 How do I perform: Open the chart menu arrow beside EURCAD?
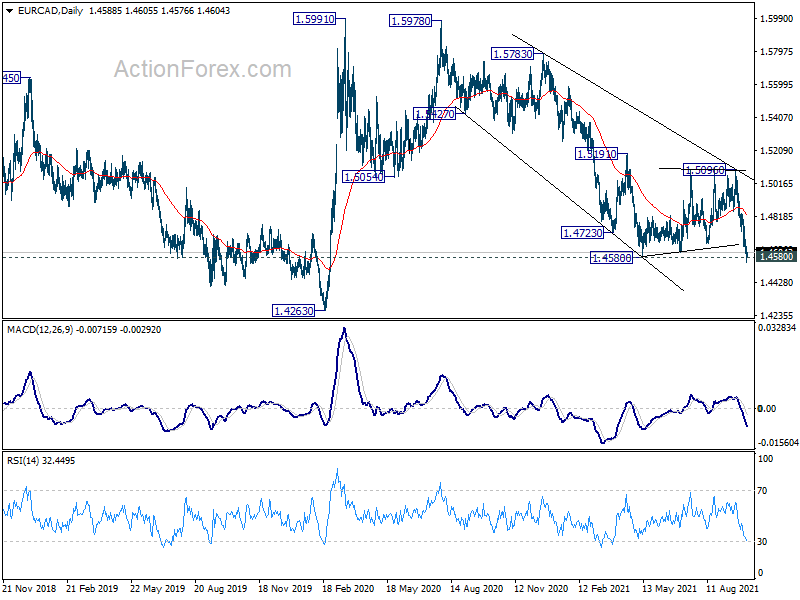[9, 11]
